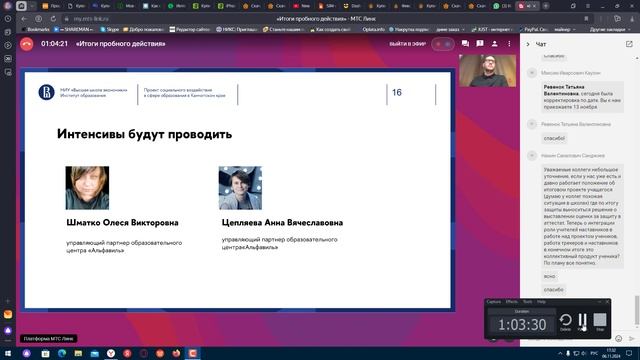Click the «ясно» chat message
The image size is (640, 360).
pos(549,276)
